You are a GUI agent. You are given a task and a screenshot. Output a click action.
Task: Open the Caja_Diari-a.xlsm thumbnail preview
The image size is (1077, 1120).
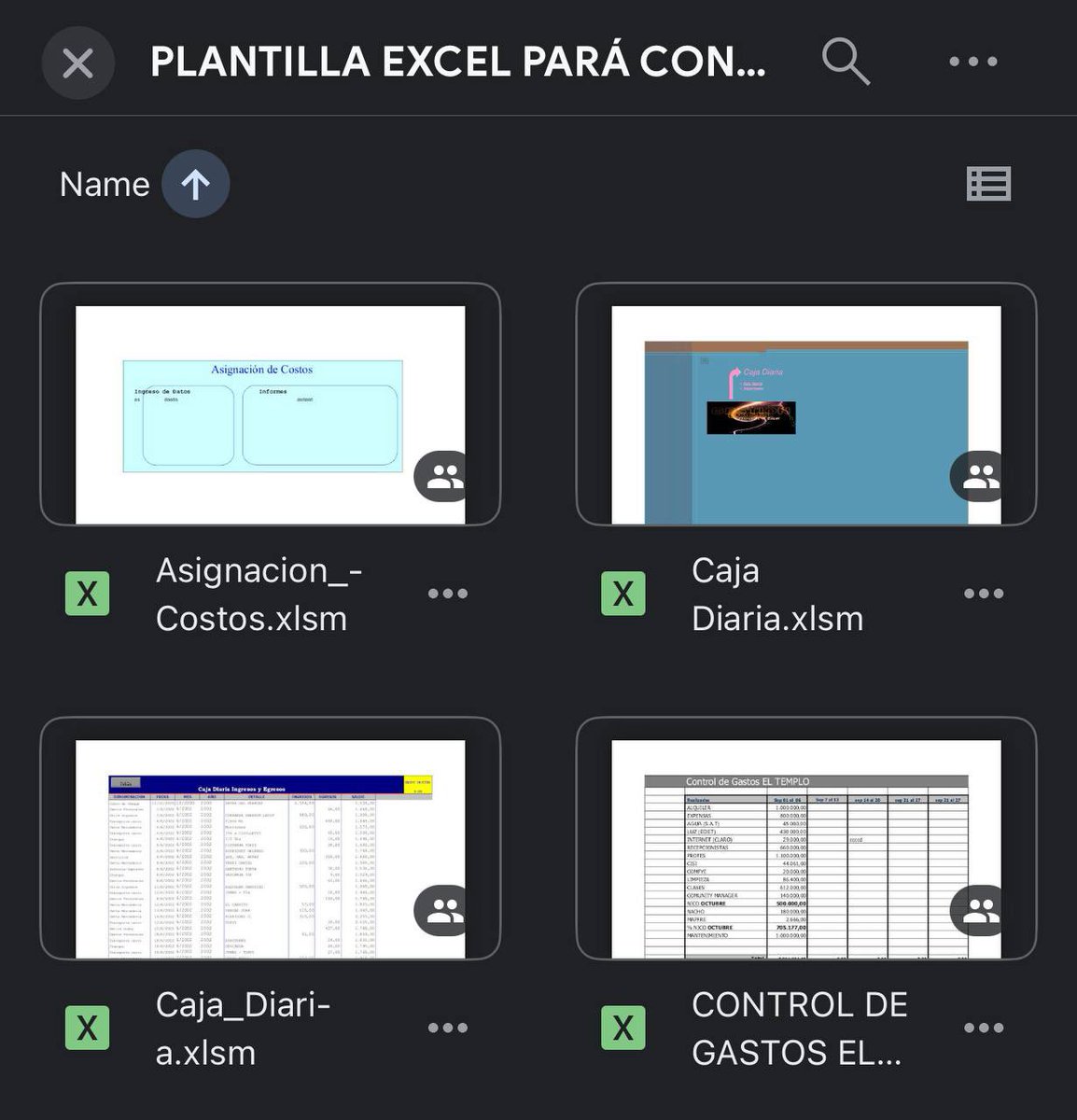tap(271, 839)
